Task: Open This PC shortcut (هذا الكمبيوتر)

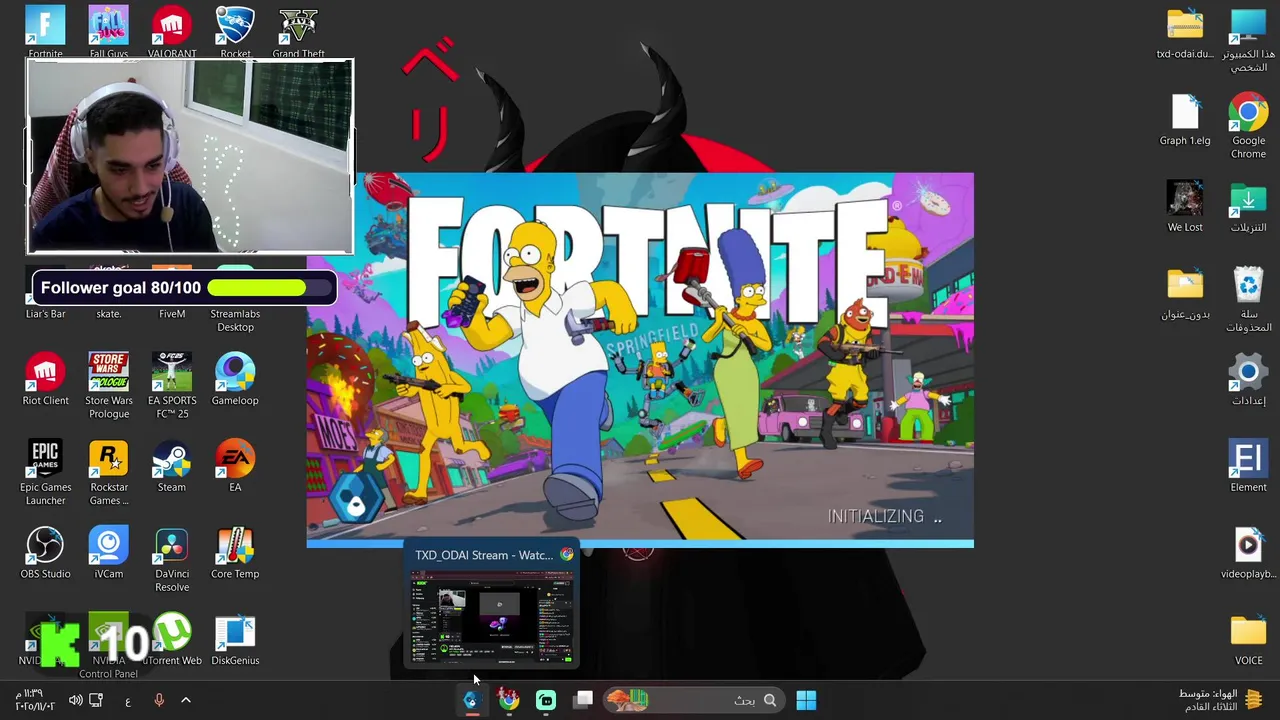Action: (x=1248, y=39)
